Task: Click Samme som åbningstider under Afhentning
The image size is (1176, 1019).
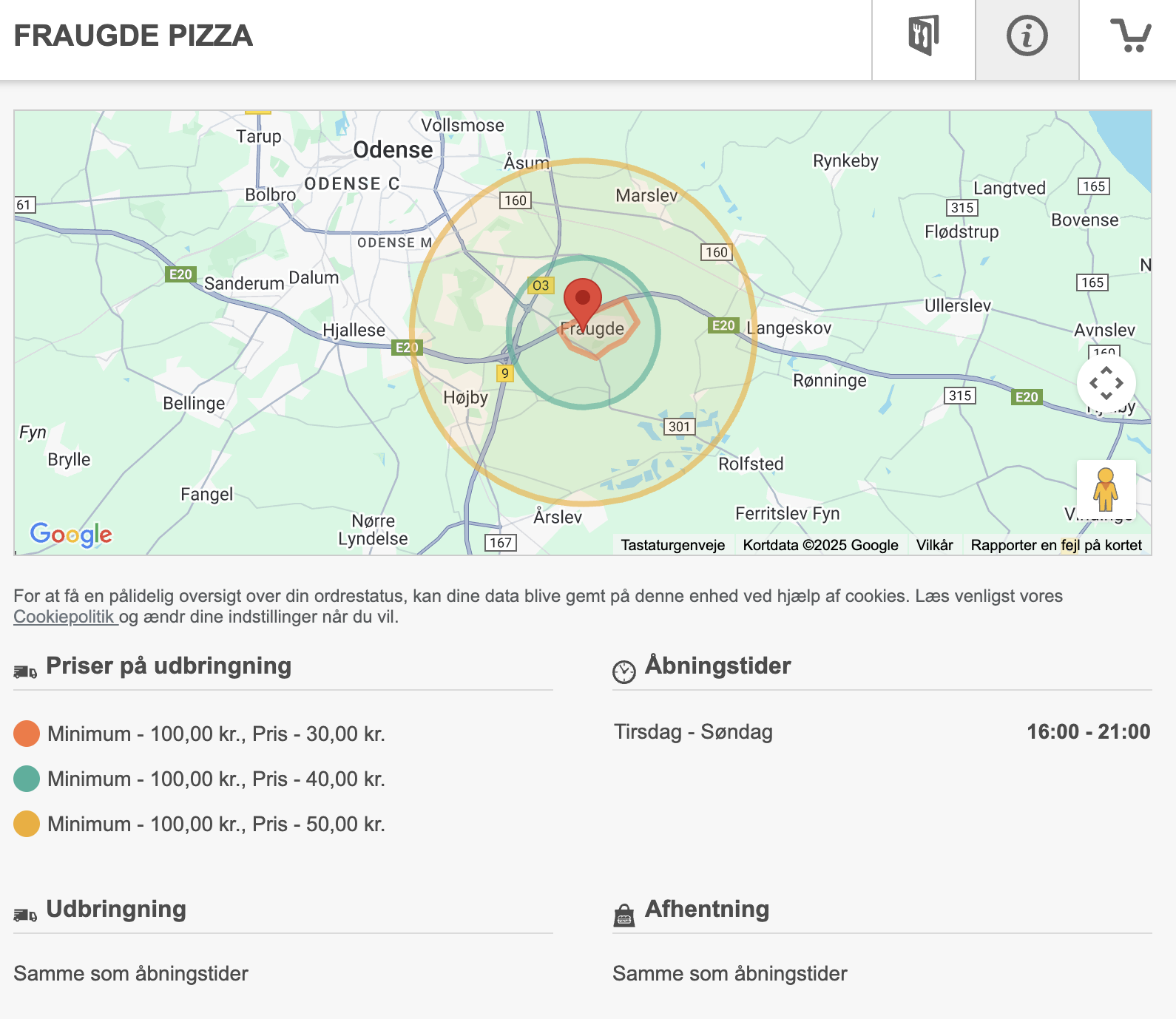Action: (x=730, y=973)
